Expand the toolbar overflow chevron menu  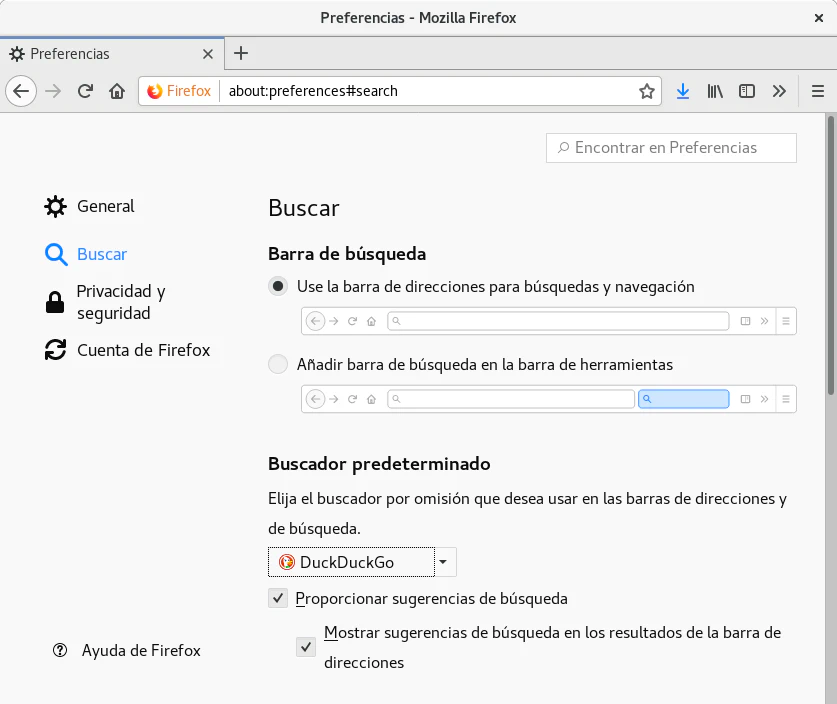click(x=779, y=91)
